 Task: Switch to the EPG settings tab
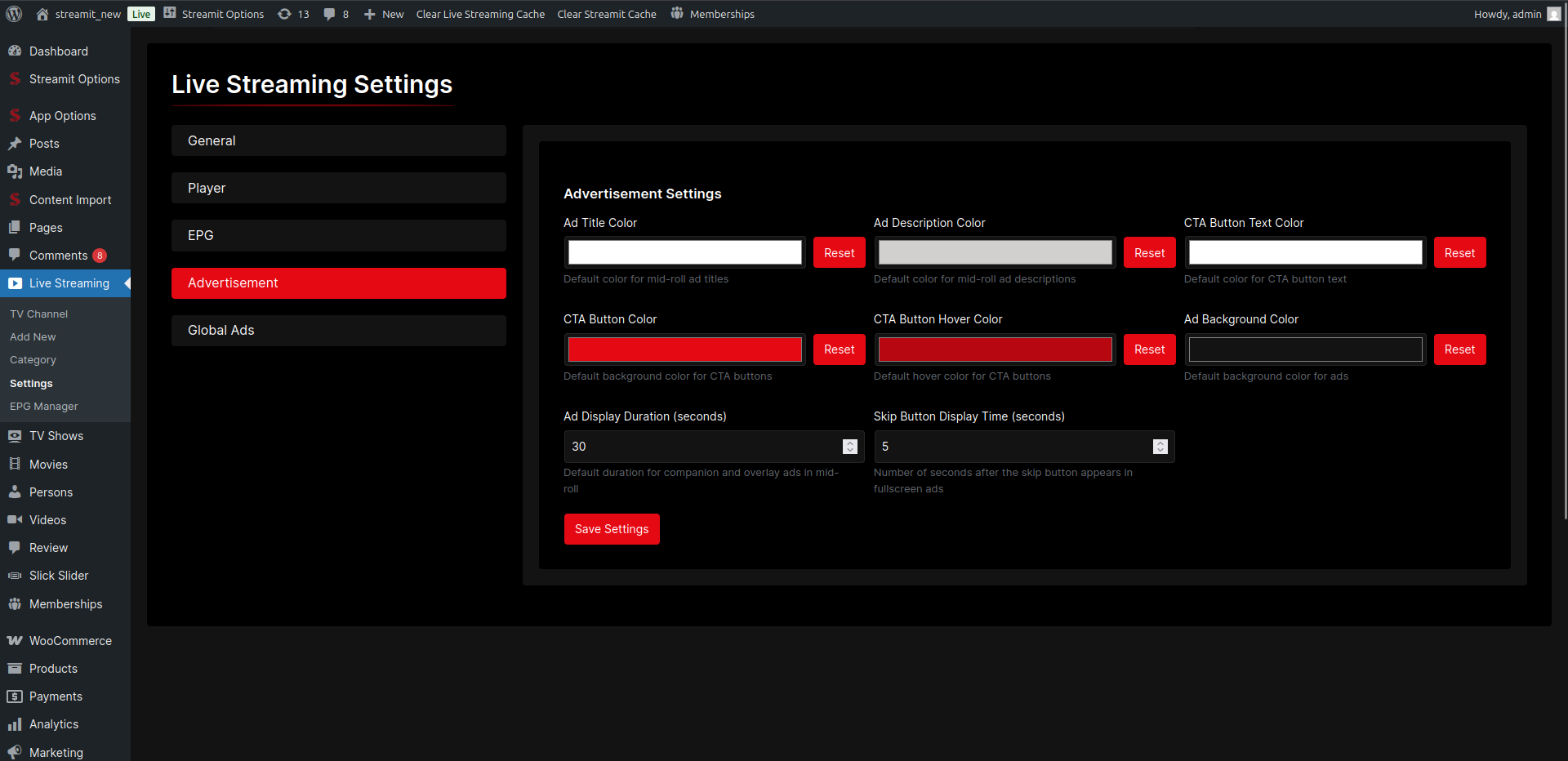pyautogui.click(x=339, y=235)
